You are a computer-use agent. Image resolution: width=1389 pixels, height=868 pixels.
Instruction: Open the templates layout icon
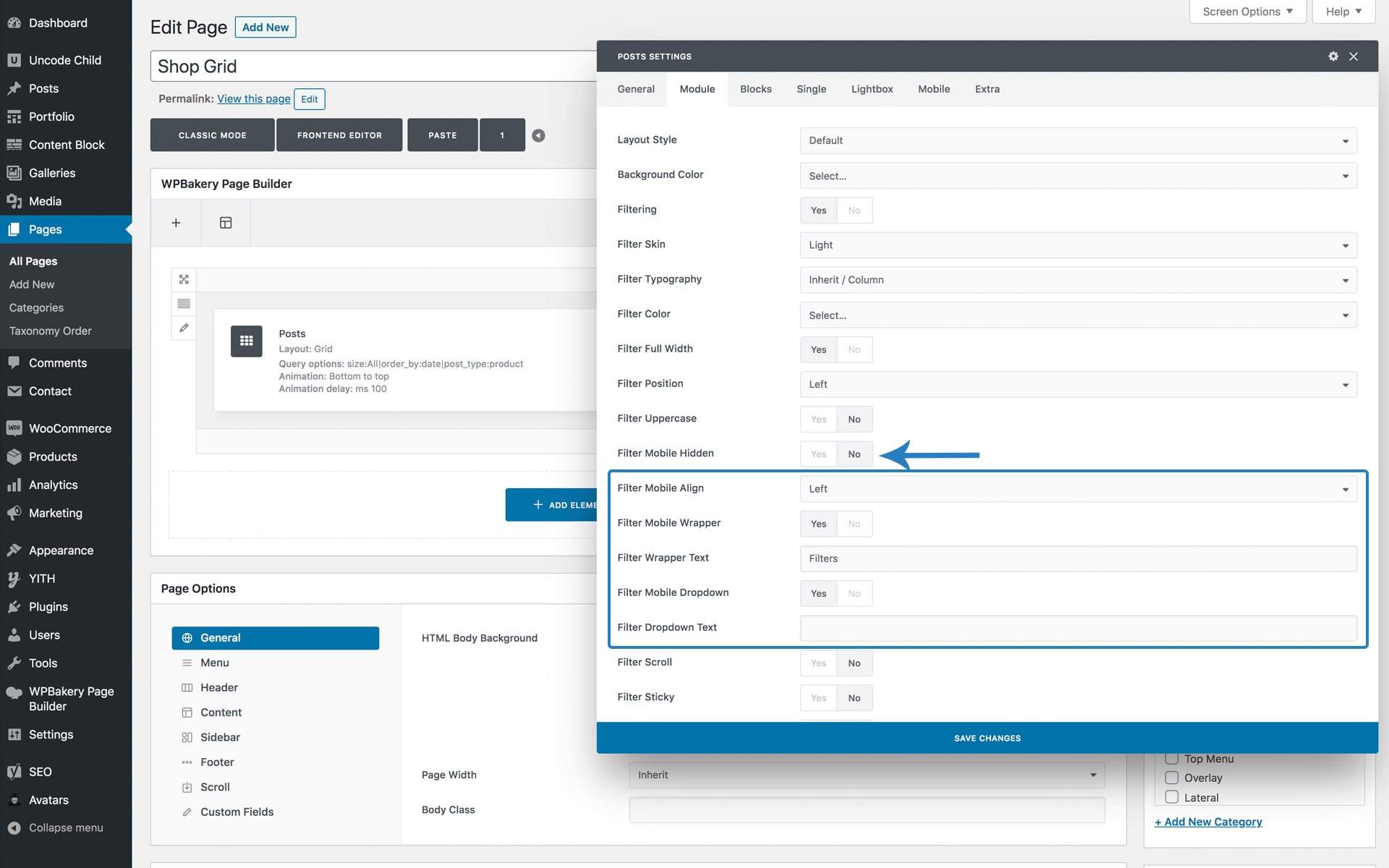point(226,223)
